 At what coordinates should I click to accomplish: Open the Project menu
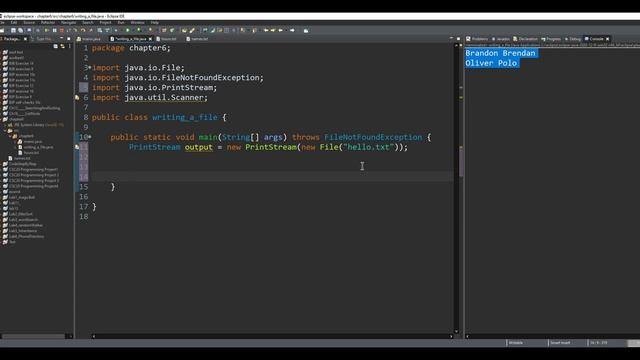[105, 22]
